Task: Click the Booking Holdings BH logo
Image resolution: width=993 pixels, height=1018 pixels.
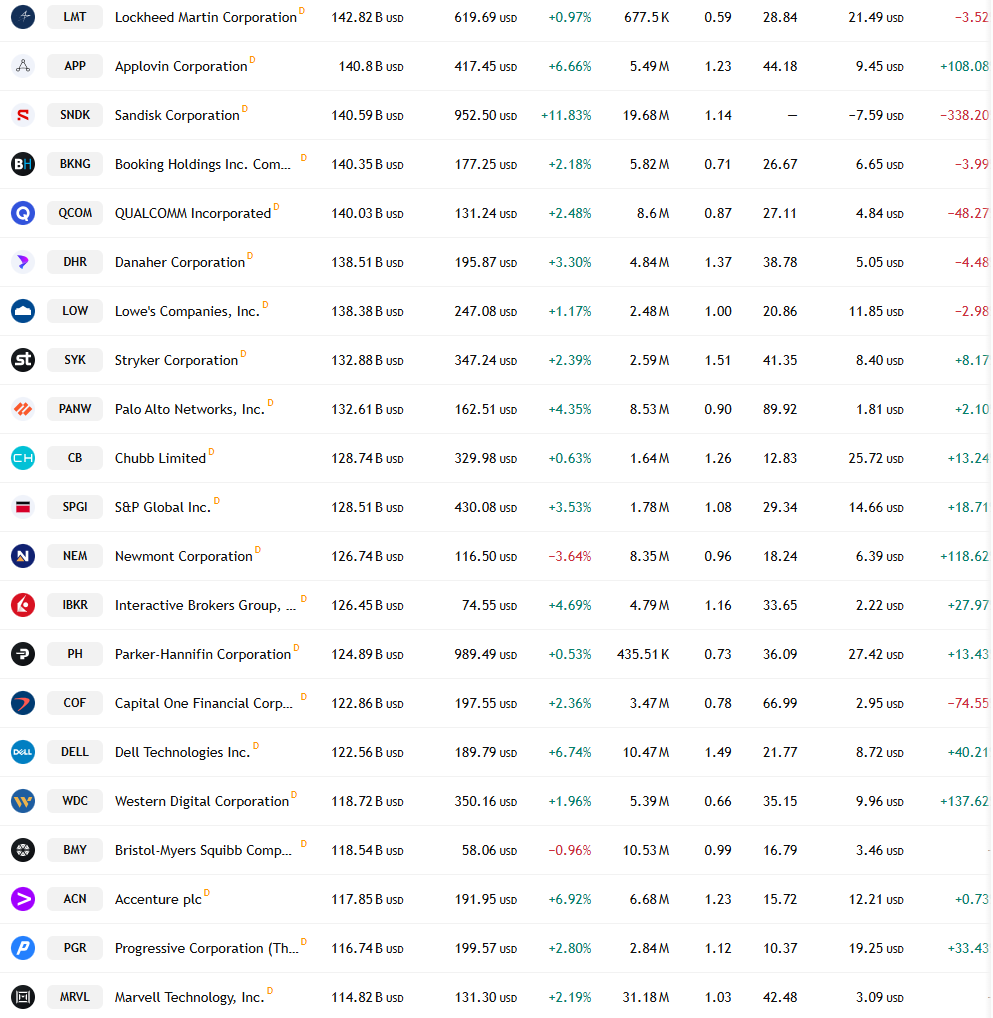Action: coord(23,164)
